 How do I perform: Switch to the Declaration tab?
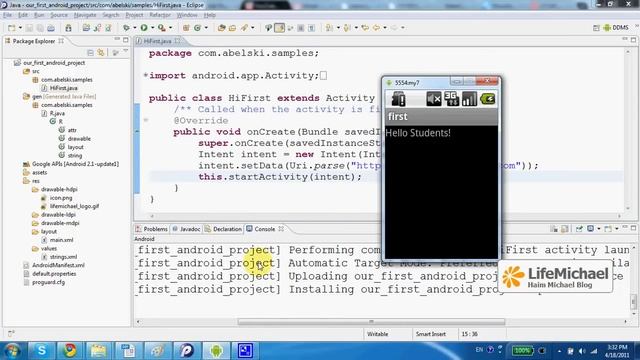223,229
